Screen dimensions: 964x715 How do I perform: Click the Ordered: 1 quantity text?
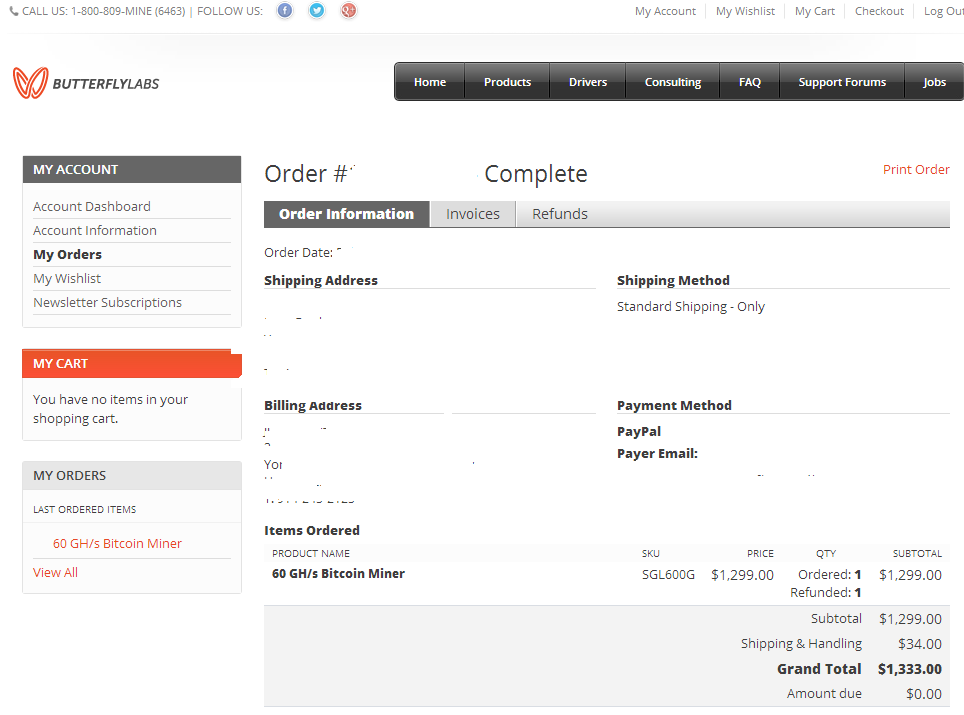[x=829, y=575]
